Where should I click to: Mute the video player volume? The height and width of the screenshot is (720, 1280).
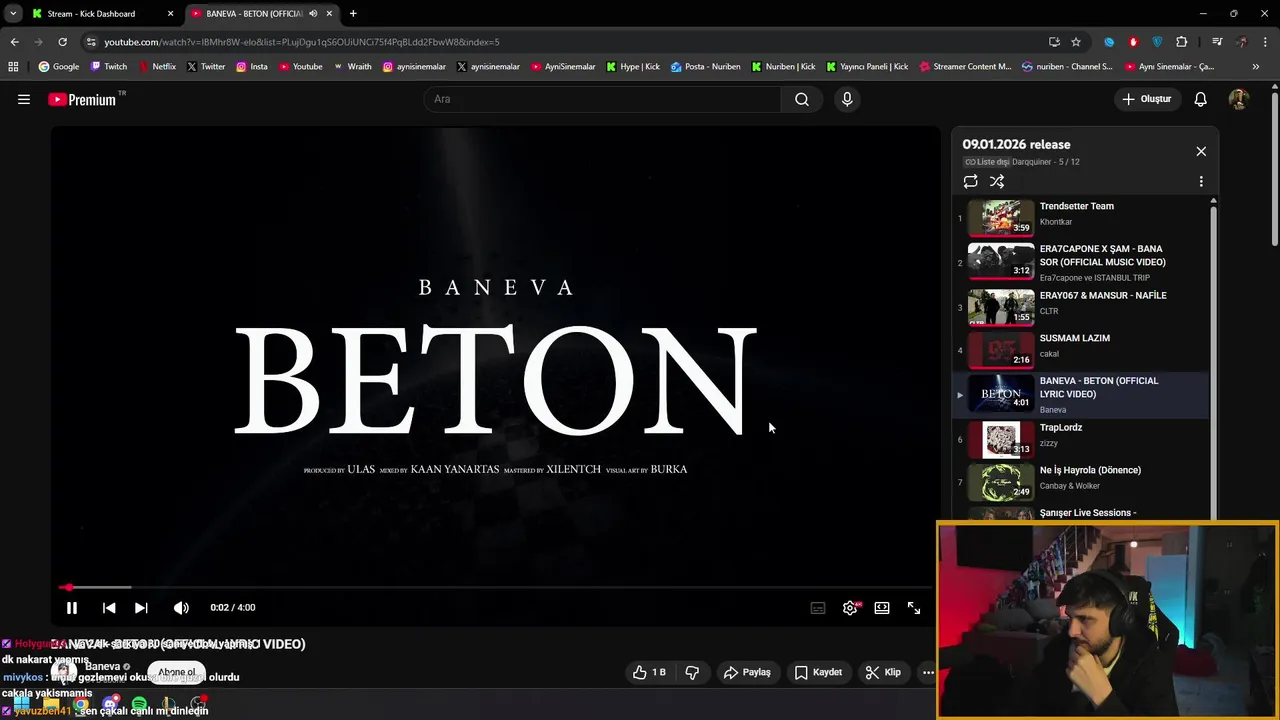(181, 607)
